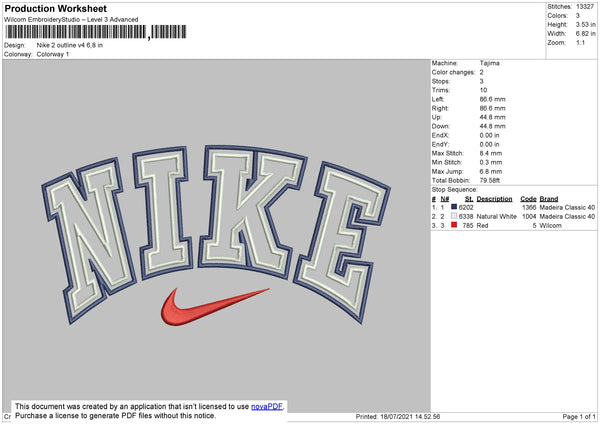Click the 'Code' column header
600x424 pixels.
click(528, 199)
